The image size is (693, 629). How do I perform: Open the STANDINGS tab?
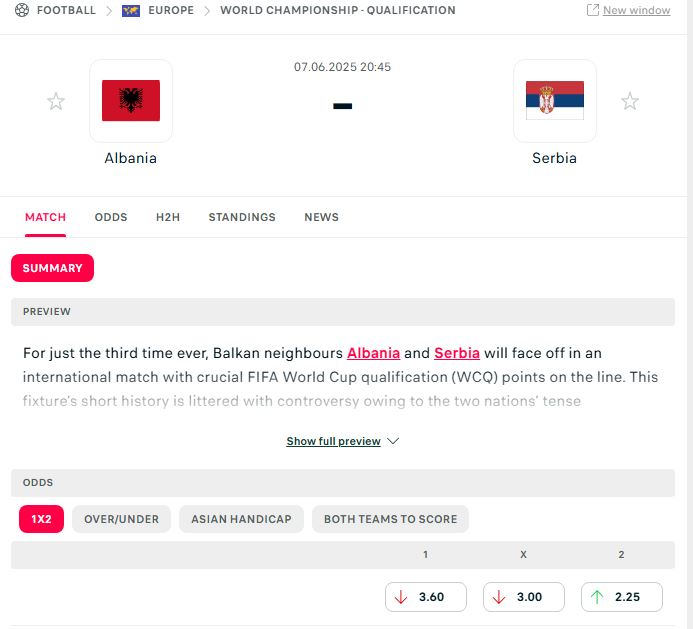242,217
